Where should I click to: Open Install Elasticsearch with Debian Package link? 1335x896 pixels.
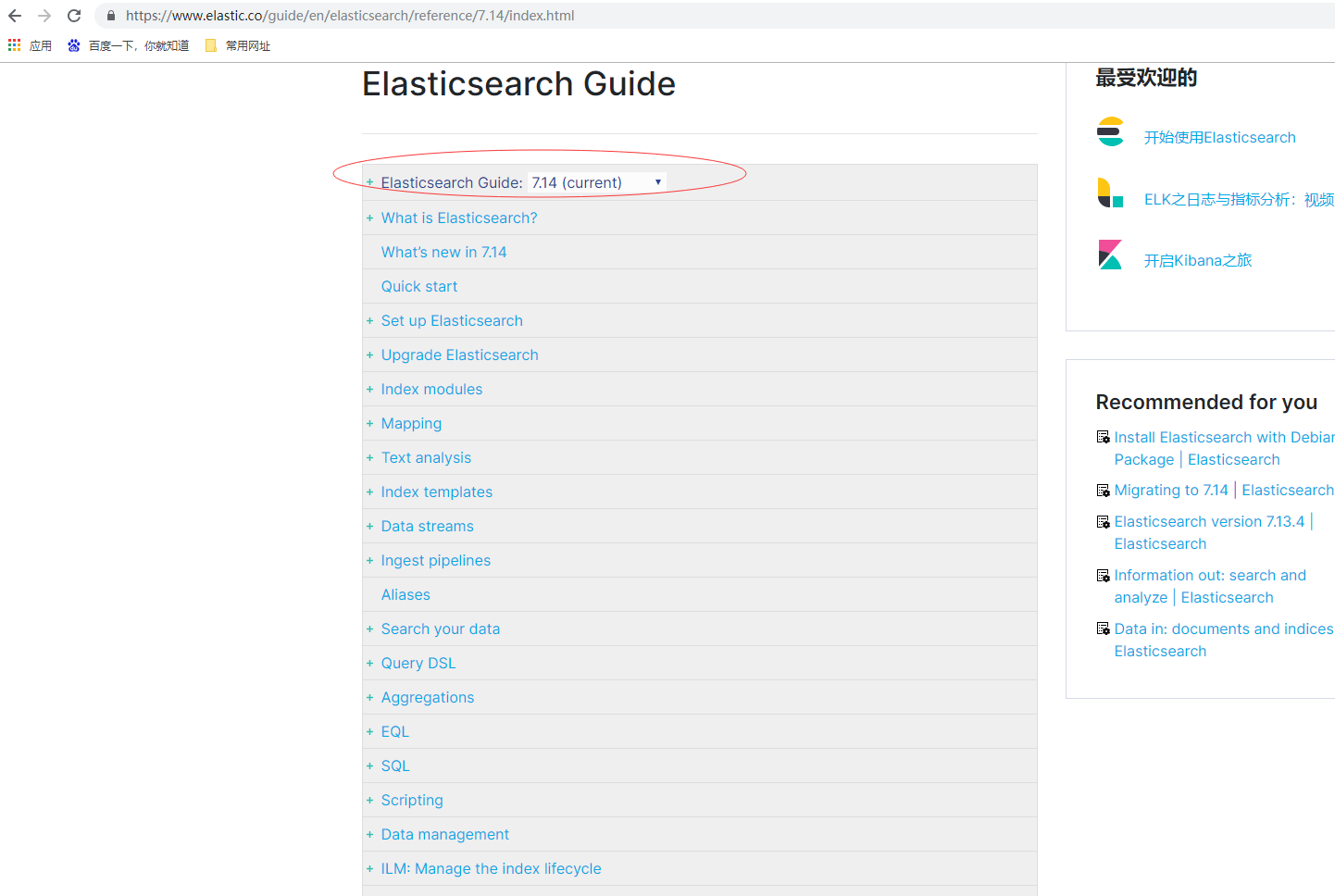point(1224,448)
